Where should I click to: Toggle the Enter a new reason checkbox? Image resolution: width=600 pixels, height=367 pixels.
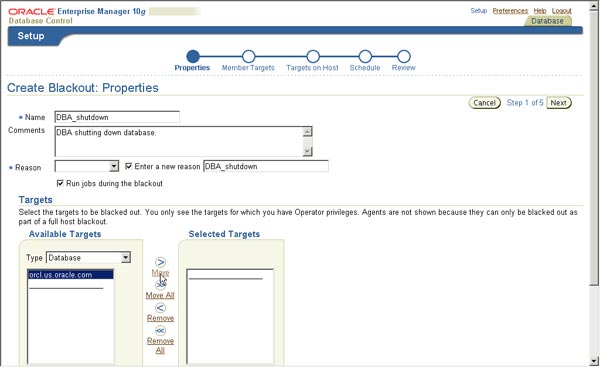pyautogui.click(x=129, y=166)
